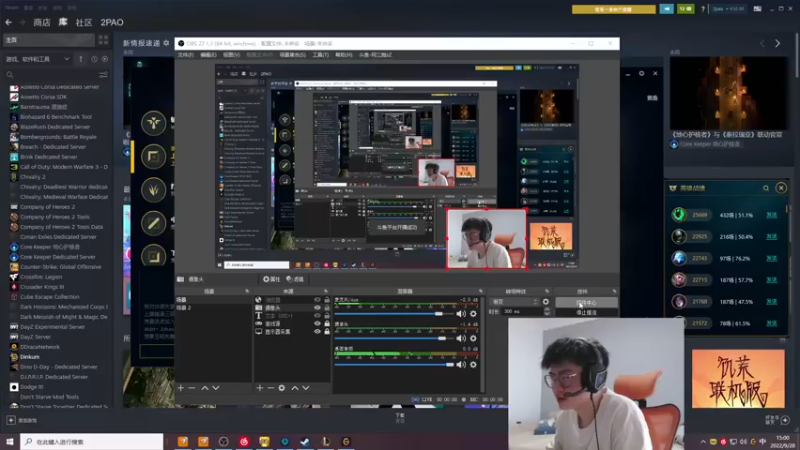800x450 pixels.
Task: Open the 视图(V) menu in OBS
Action: click(231, 55)
